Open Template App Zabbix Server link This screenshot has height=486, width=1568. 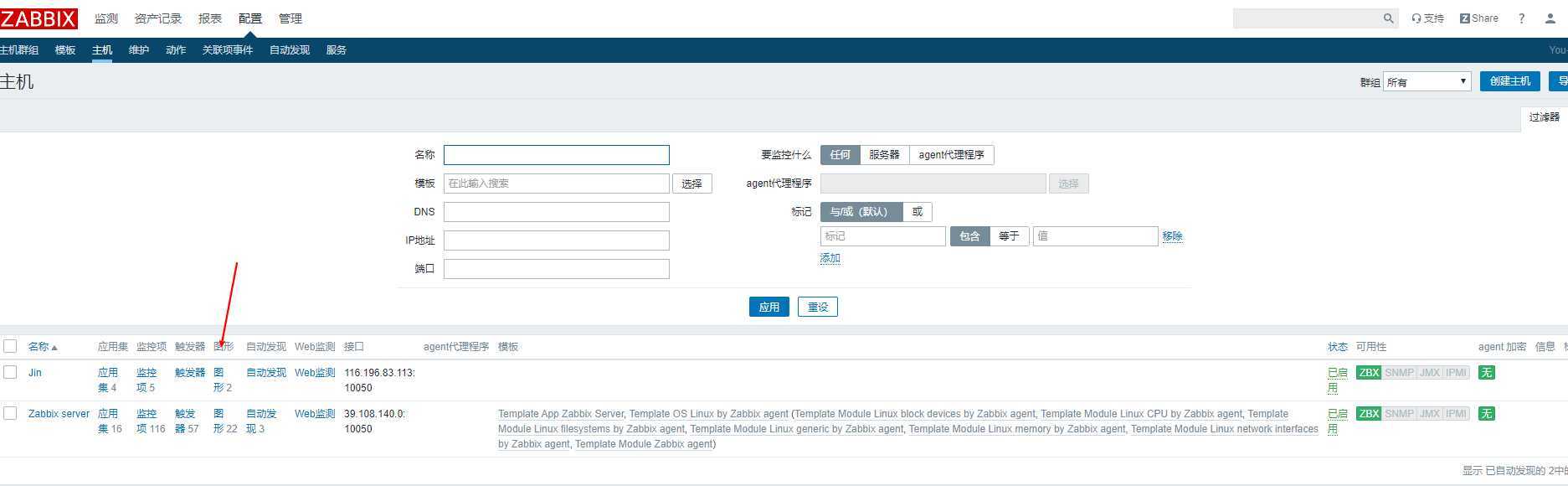561,414
